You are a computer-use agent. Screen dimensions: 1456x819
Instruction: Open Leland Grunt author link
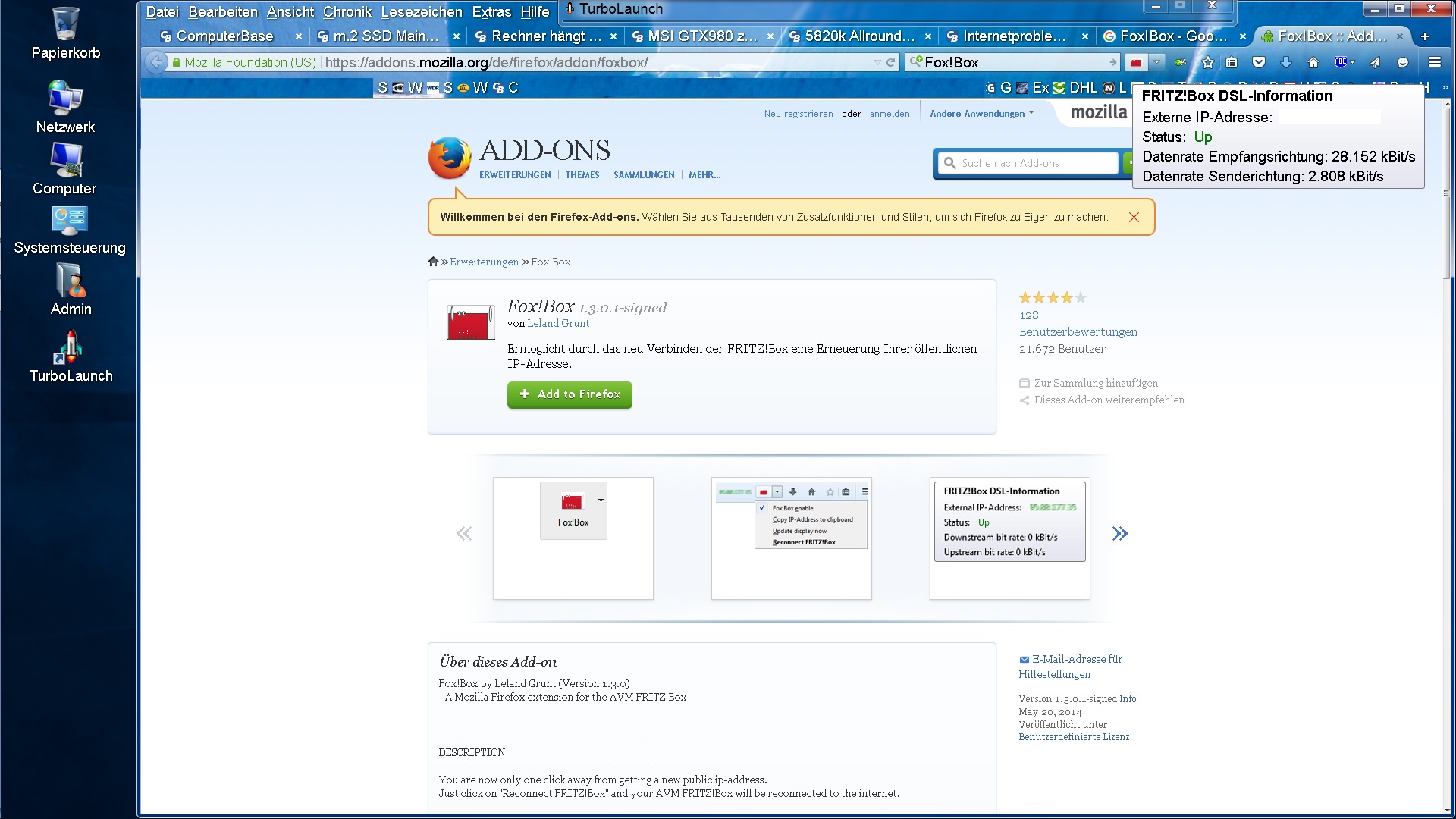[557, 324]
